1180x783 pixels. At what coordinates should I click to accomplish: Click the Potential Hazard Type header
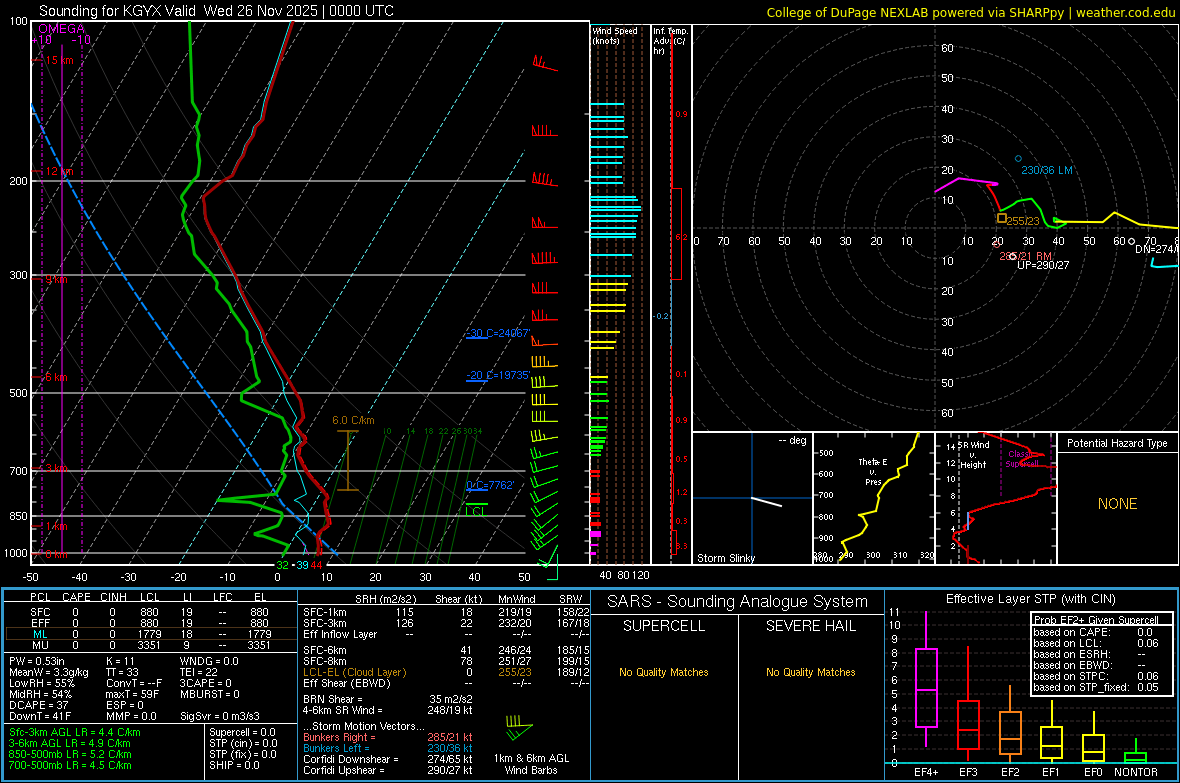point(1117,443)
